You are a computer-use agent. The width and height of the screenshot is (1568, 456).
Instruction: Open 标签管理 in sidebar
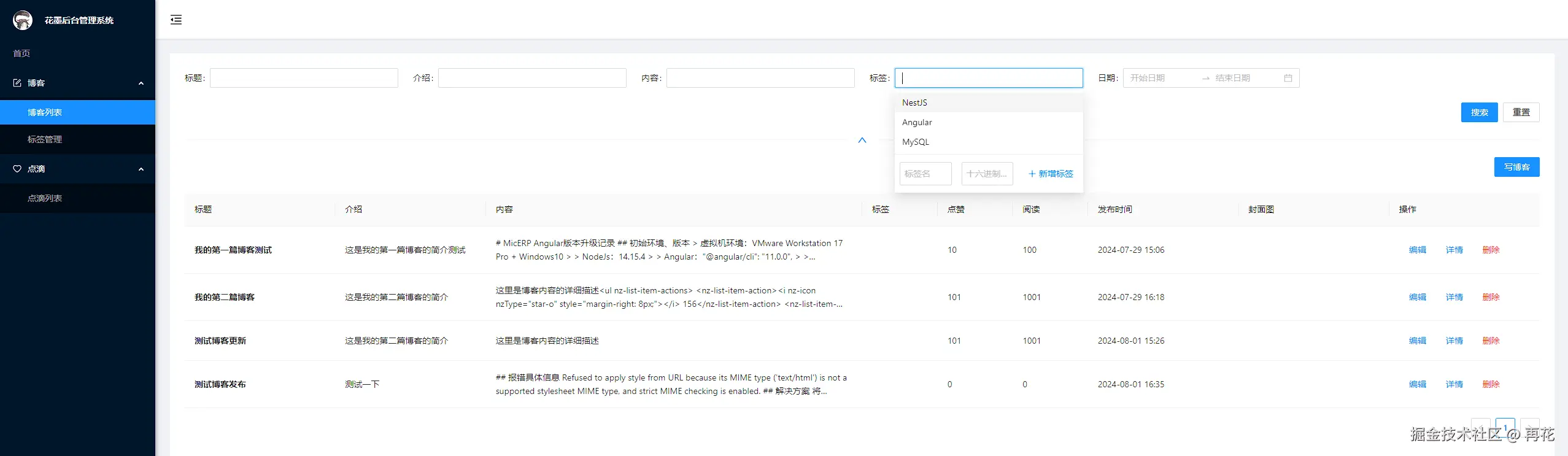(77, 139)
